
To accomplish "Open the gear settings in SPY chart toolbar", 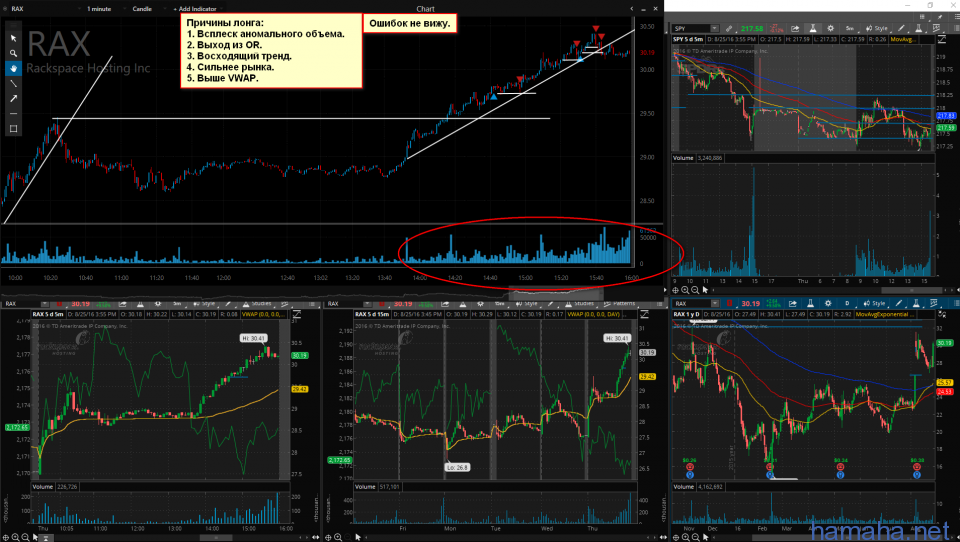I will coord(830,29).
